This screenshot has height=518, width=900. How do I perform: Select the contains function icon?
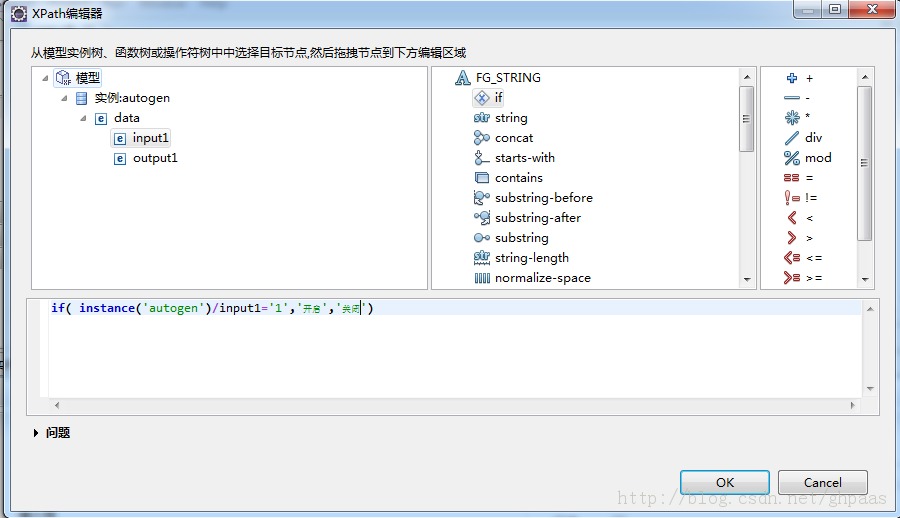(x=482, y=178)
